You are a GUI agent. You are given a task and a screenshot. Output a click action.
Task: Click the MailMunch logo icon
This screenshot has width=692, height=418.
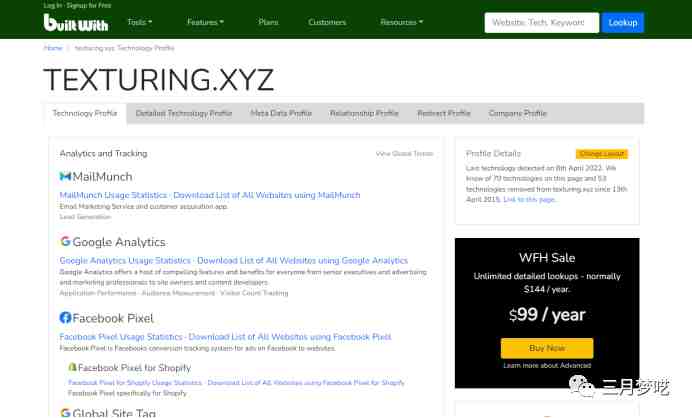pyautogui.click(x=65, y=177)
